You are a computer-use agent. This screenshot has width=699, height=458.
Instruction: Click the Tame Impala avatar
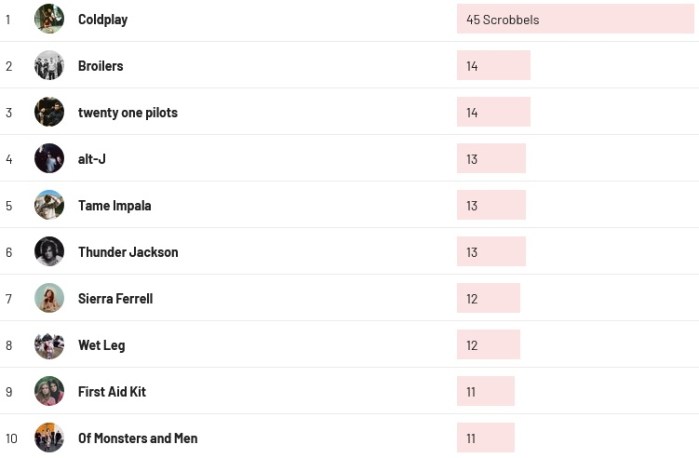(x=49, y=205)
